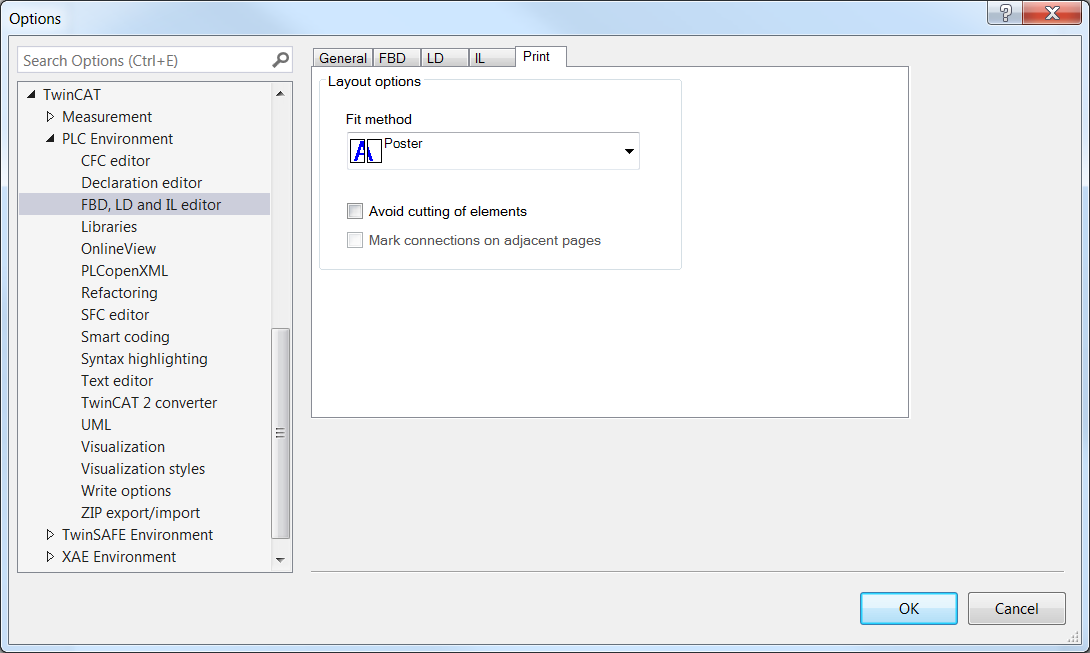Open Syntax highlighting options
The image size is (1090, 653).
[144, 359]
